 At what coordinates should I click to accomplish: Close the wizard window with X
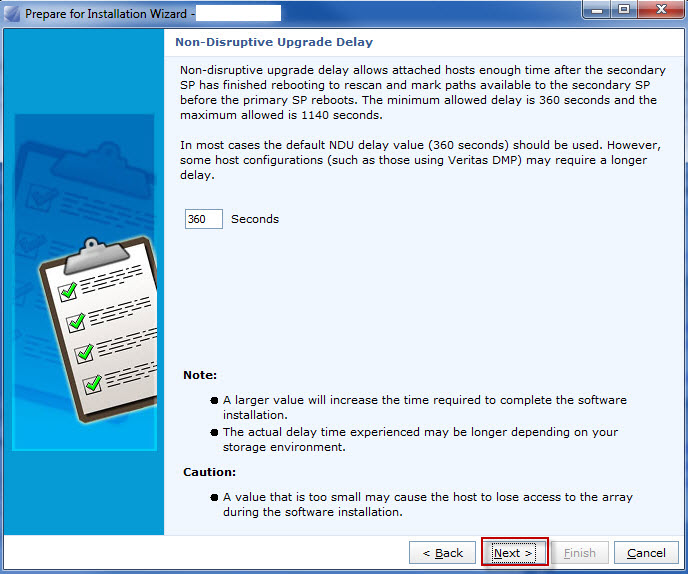[x=661, y=10]
